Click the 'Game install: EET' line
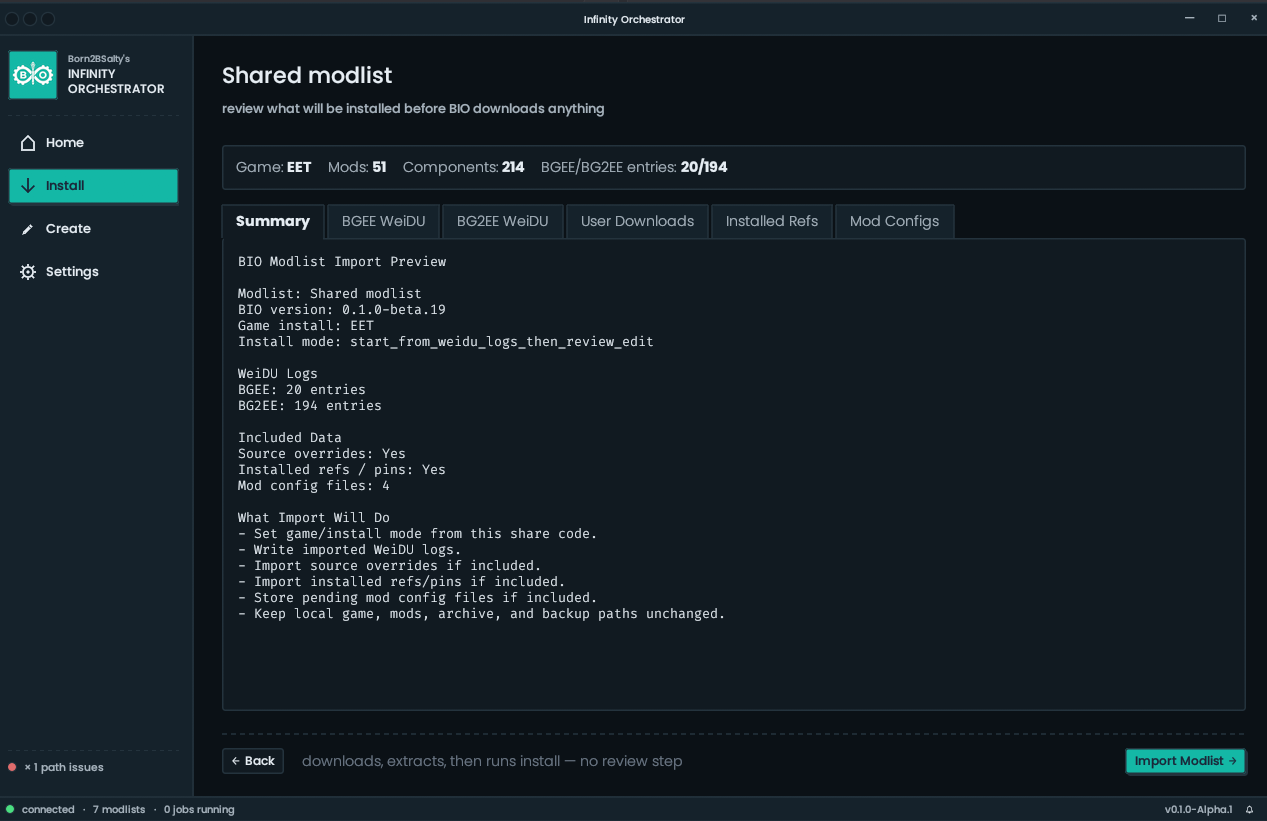The width and height of the screenshot is (1267, 821). pyautogui.click(x=306, y=326)
